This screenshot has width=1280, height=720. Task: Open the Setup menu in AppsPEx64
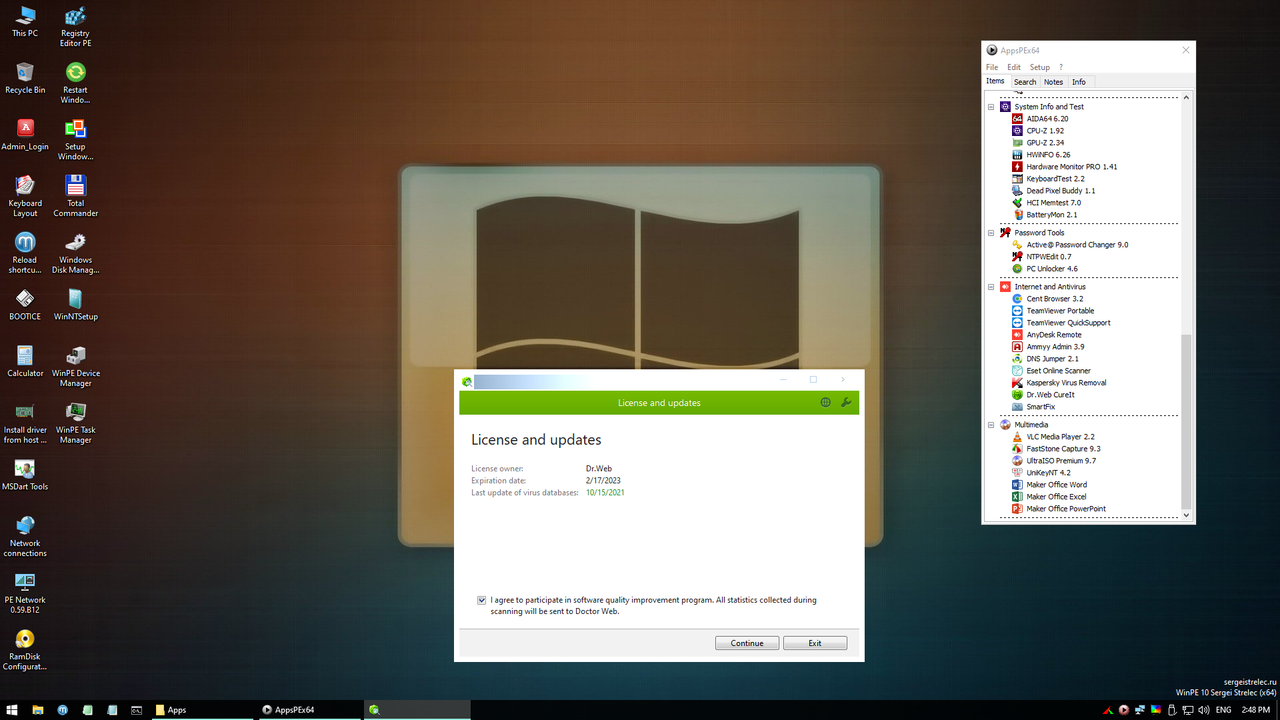pos(1040,67)
